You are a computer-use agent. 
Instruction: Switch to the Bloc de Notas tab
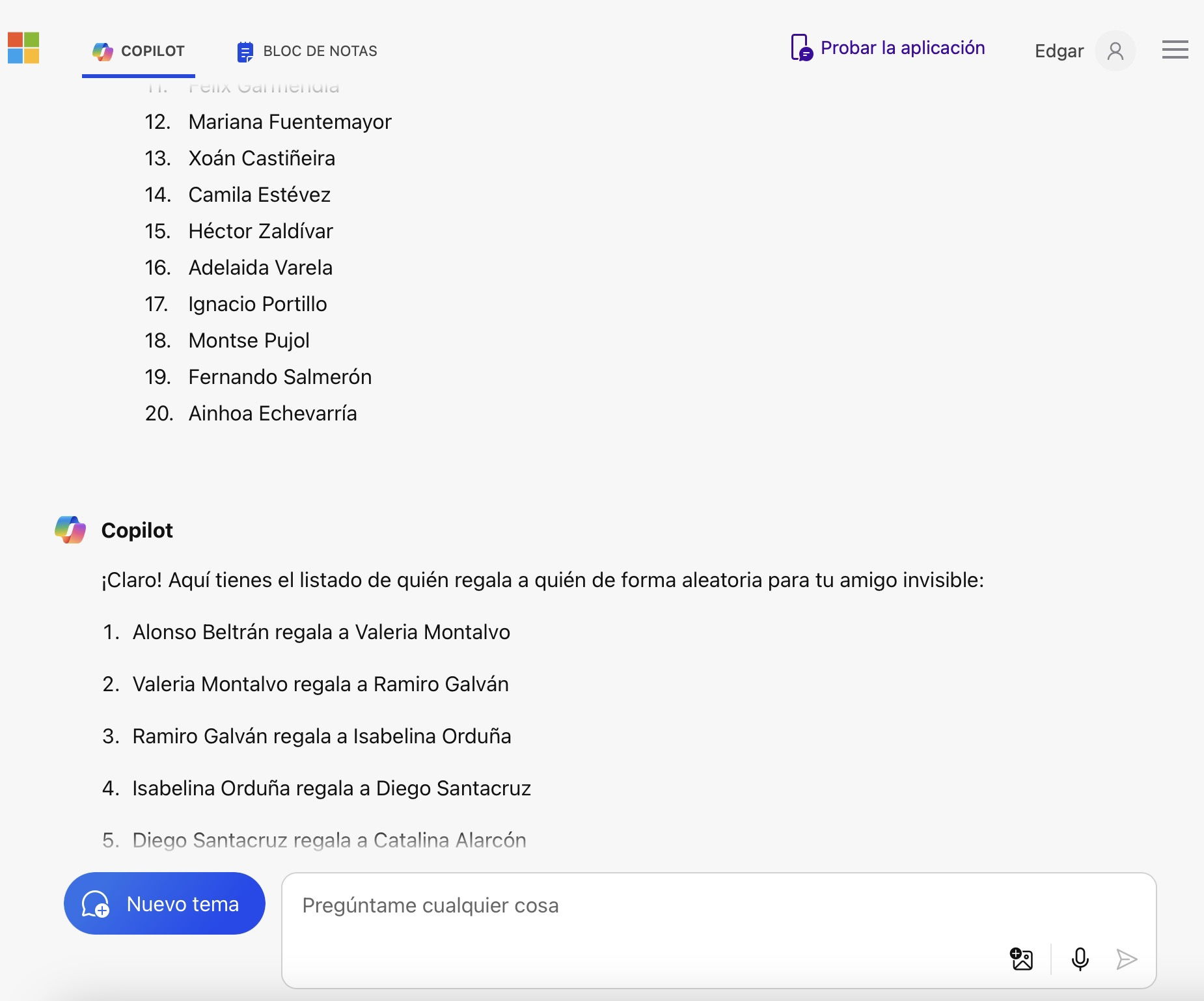tap(307, 51)
